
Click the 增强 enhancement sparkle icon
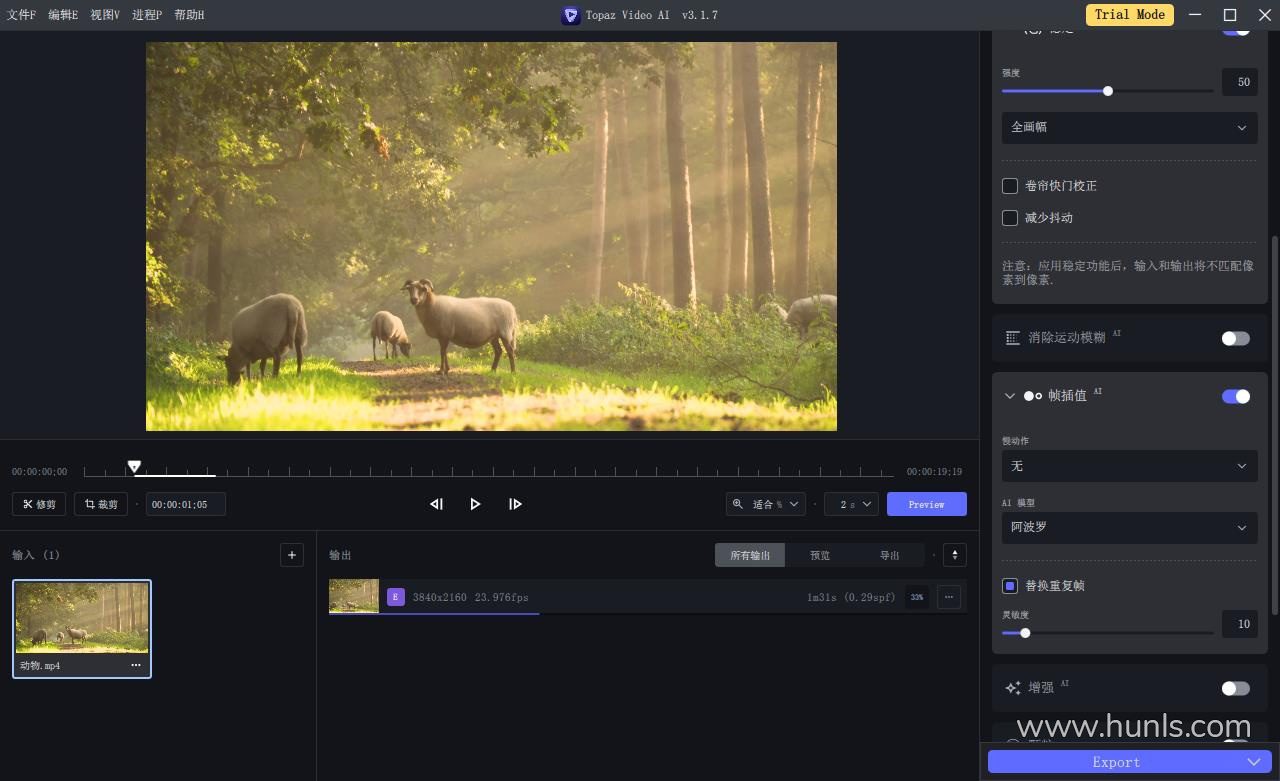point(1013,688)
